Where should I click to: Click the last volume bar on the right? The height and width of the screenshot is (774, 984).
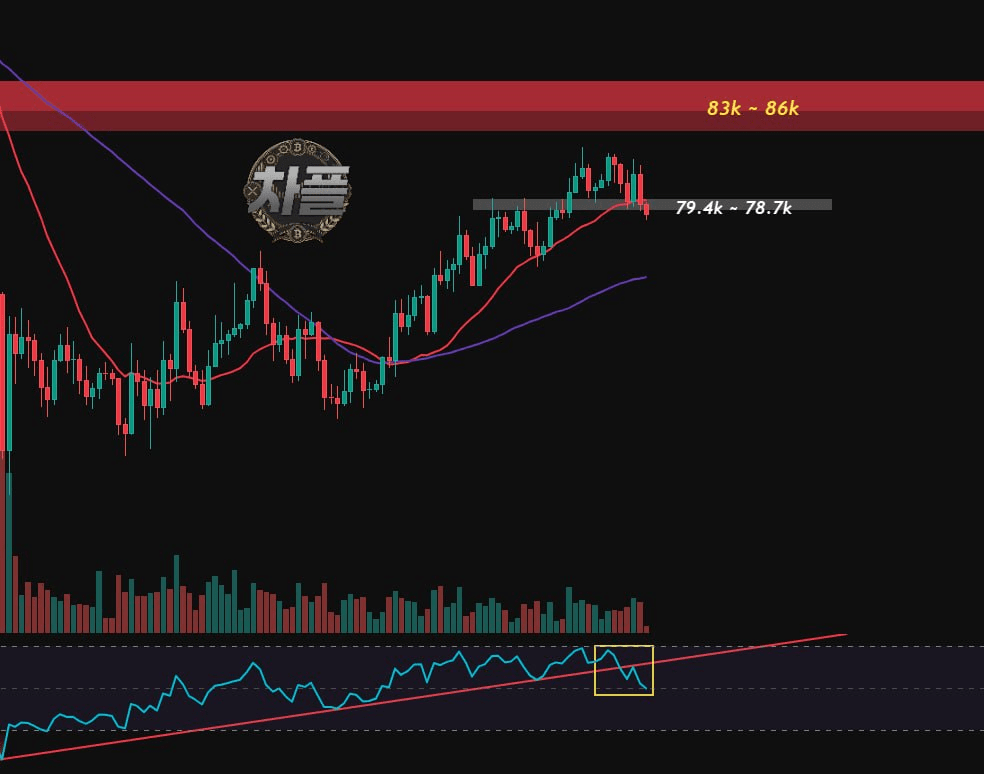click(x=646, y=628)
